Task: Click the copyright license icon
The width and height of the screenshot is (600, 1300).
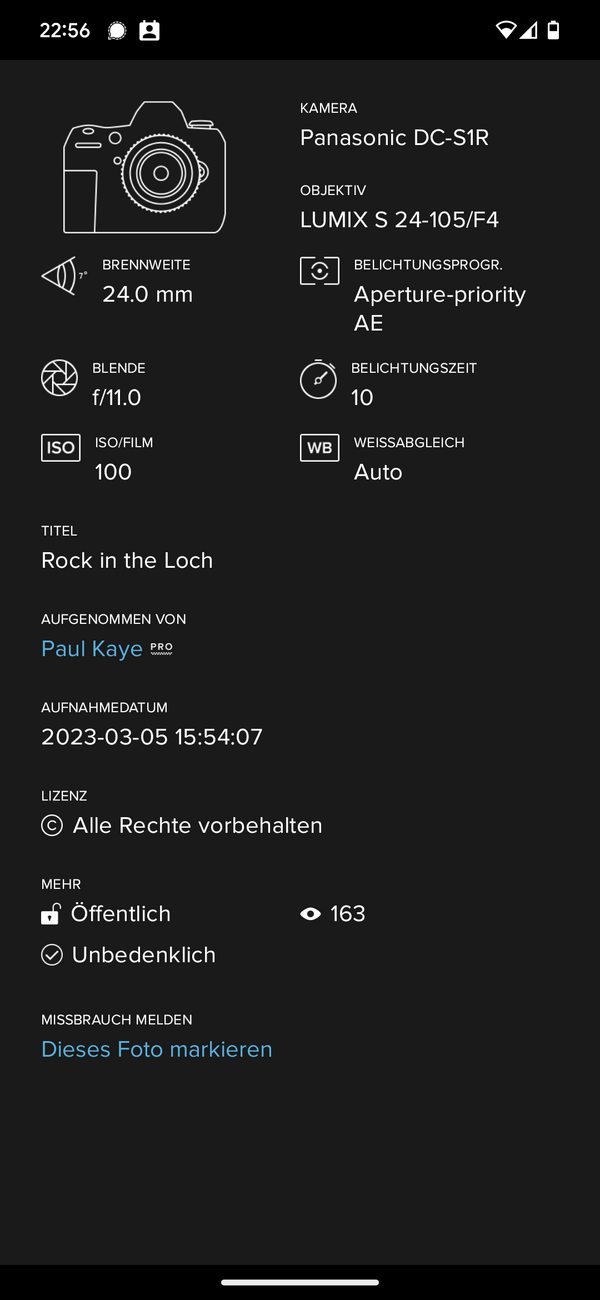Action: [51, 825]
